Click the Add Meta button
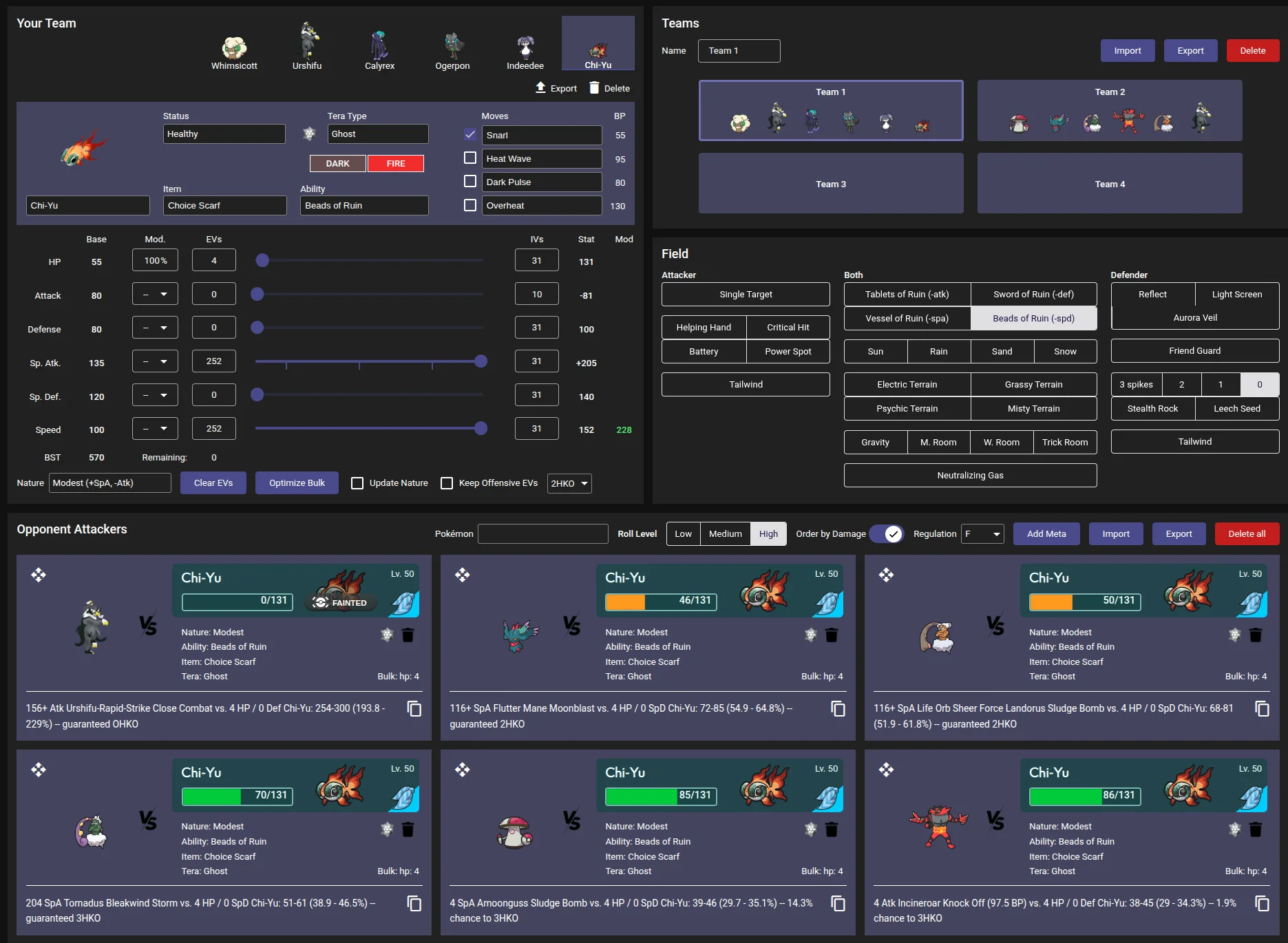1288x943 pixels. [1046, 533]
